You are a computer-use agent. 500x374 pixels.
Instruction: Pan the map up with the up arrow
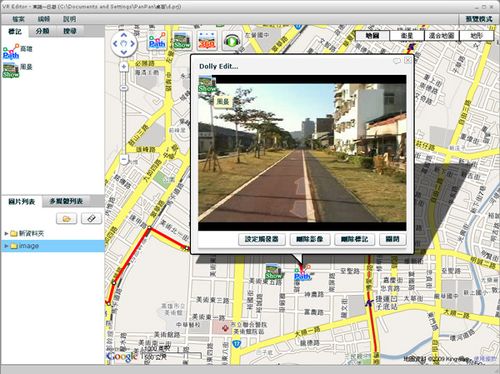(x=124, y=35)
